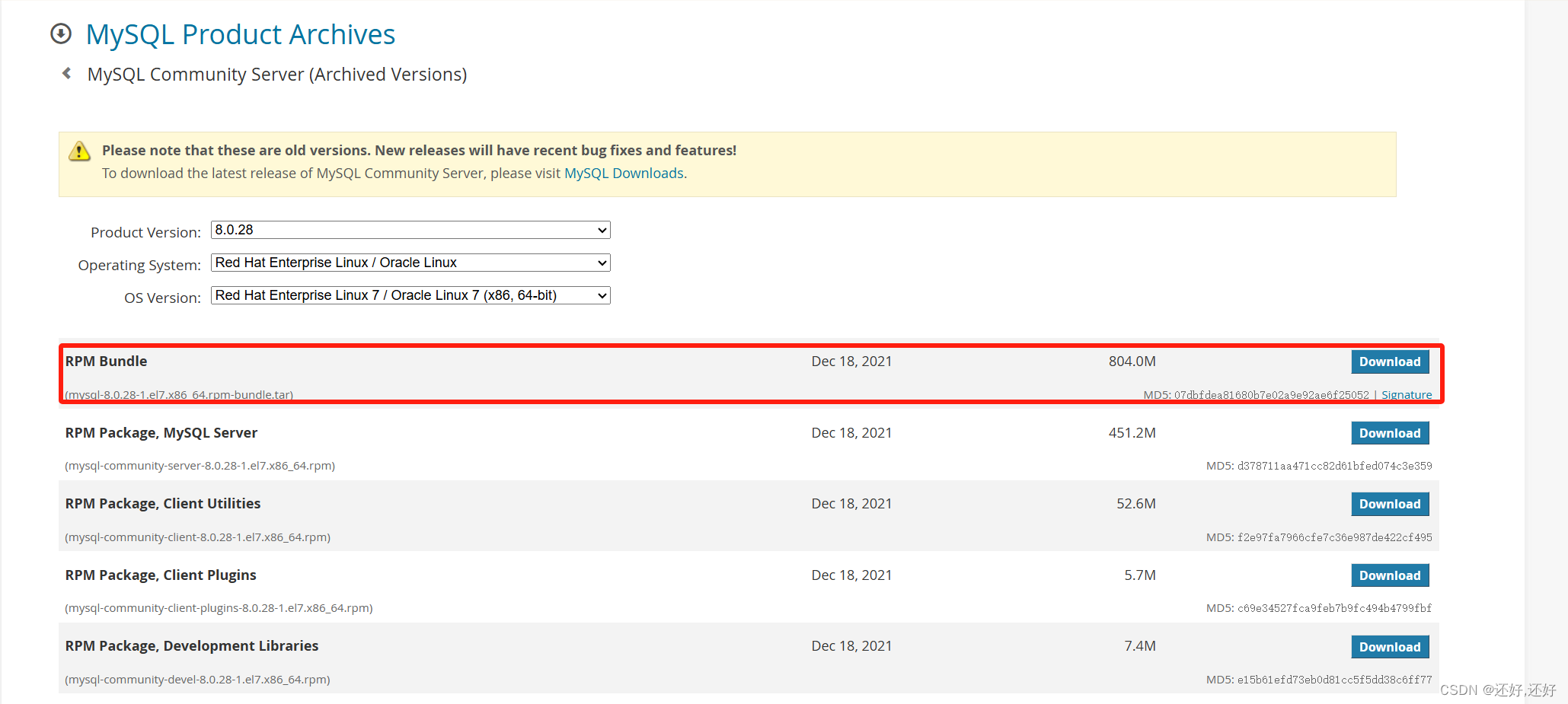
Task: Click the bold old-versions warning sentence
Action: pyautogui.click(x=420, y=151)
